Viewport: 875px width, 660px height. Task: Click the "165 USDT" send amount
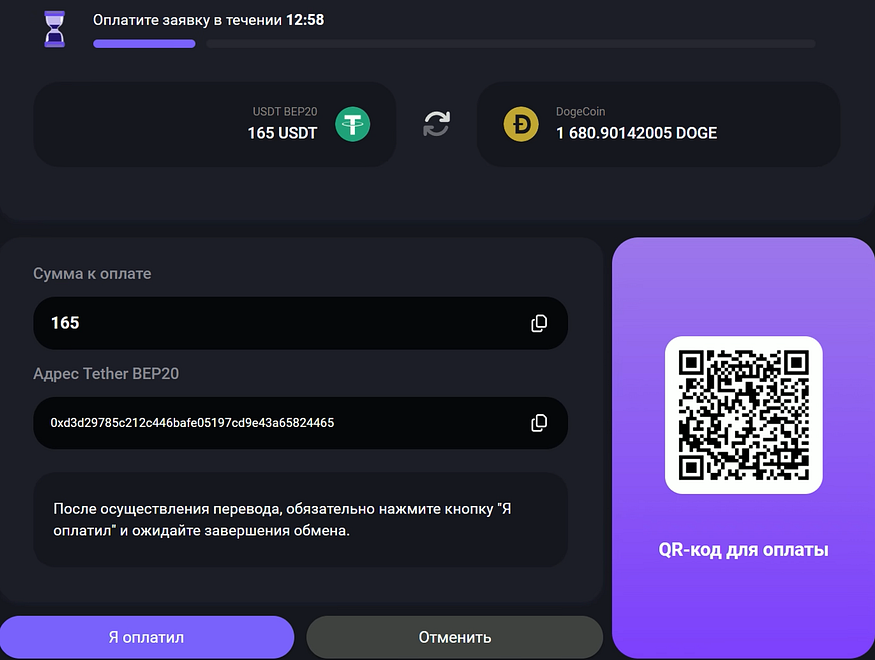click(282, 133)
